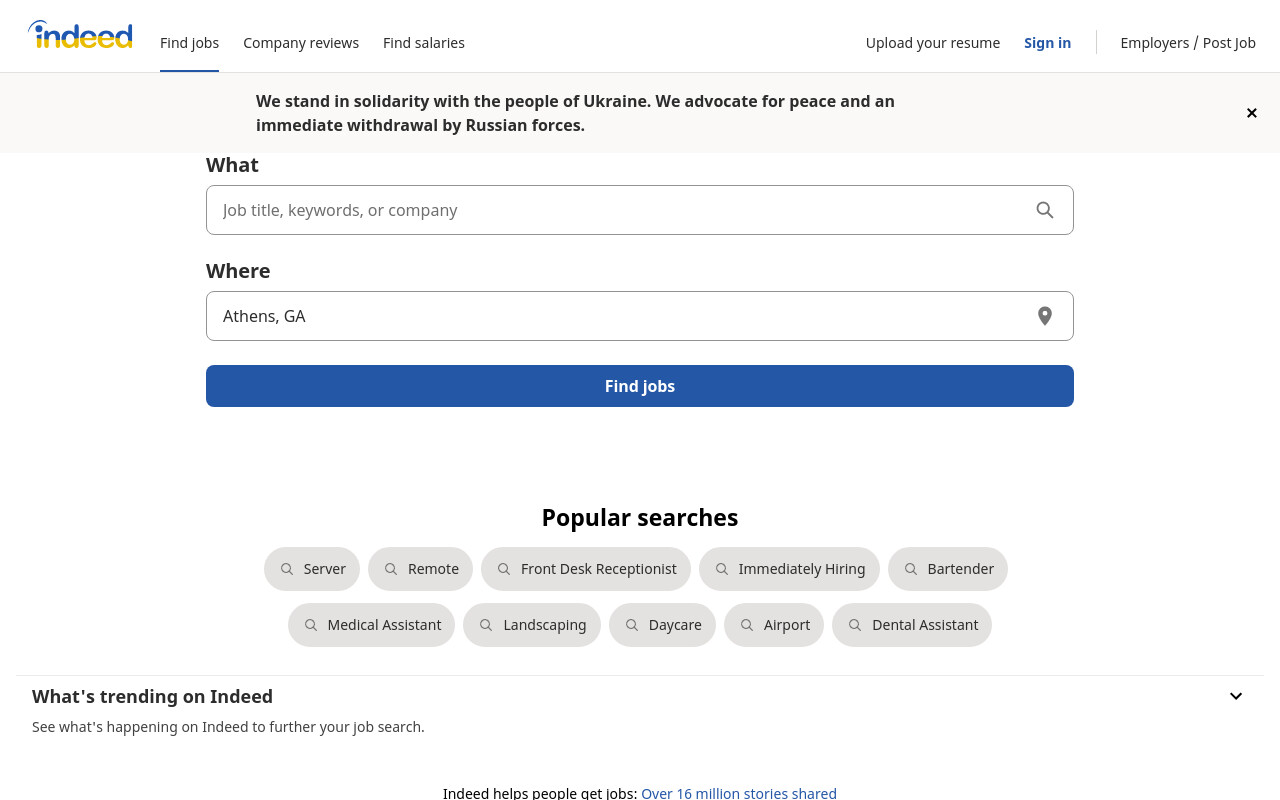Dismiss the Ukraine solidarity banner
Image resolution: width=1280 pixels, height=800 pixels.
[x=1251, y=113]
